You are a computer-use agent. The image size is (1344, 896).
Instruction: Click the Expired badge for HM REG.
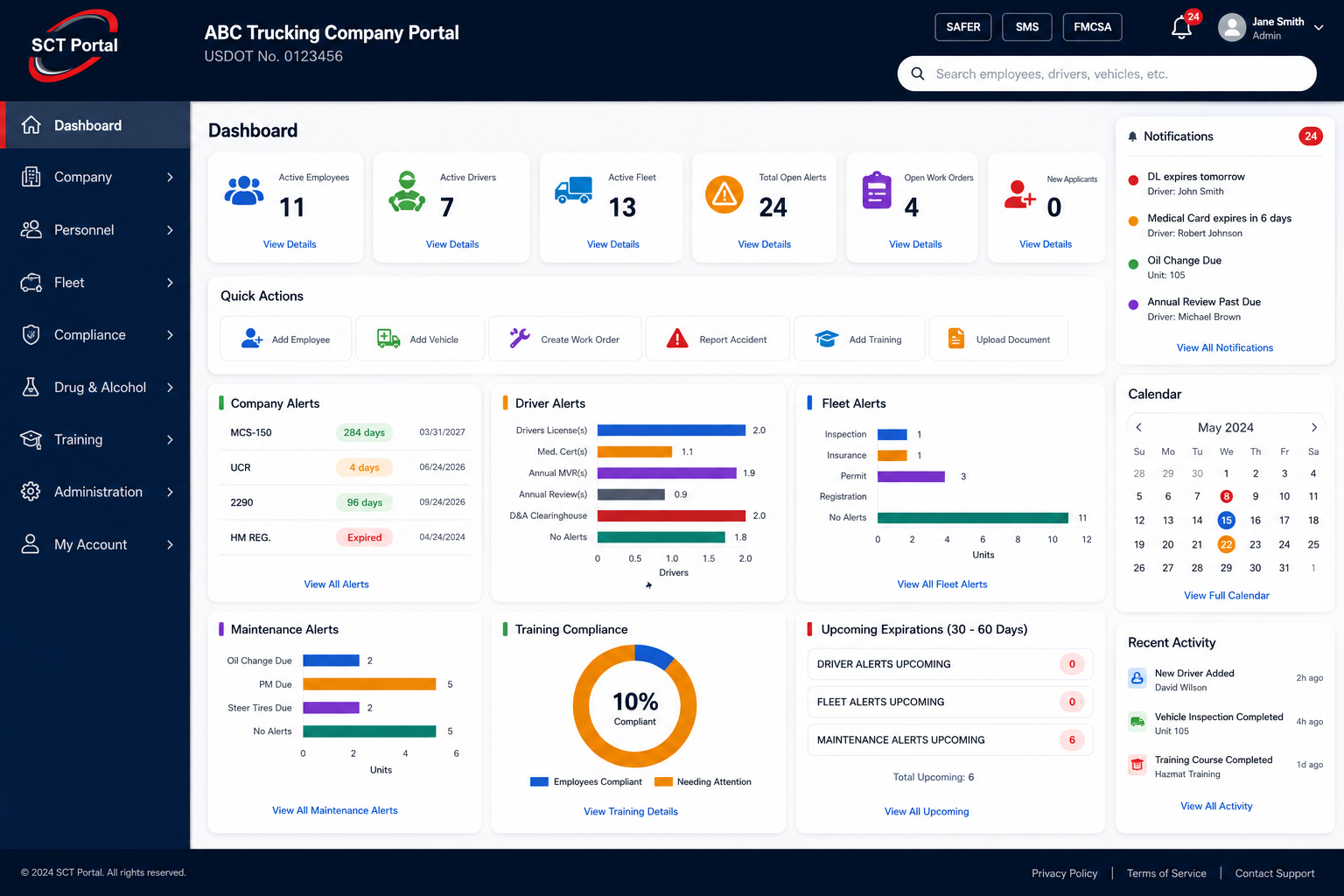[364, 537]
